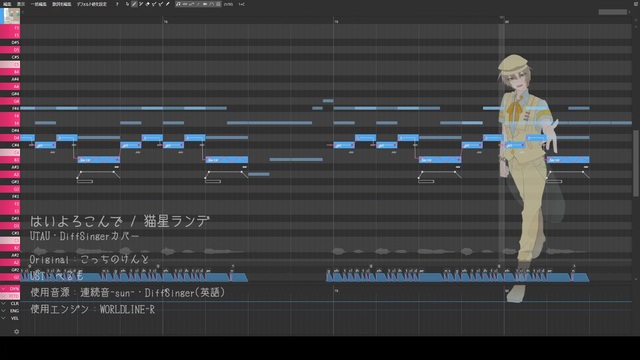The height and width of the screenshot is (360, 640).
Task: Click the singer portrait thumbnail top-left
Action: coord(10,16)
